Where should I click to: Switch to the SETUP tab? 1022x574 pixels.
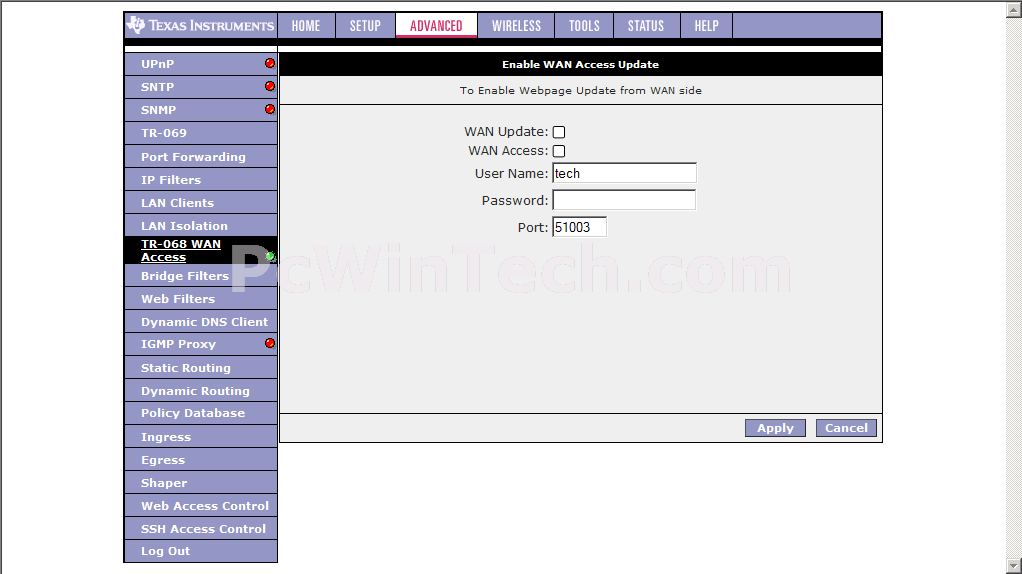coord(365,25)
